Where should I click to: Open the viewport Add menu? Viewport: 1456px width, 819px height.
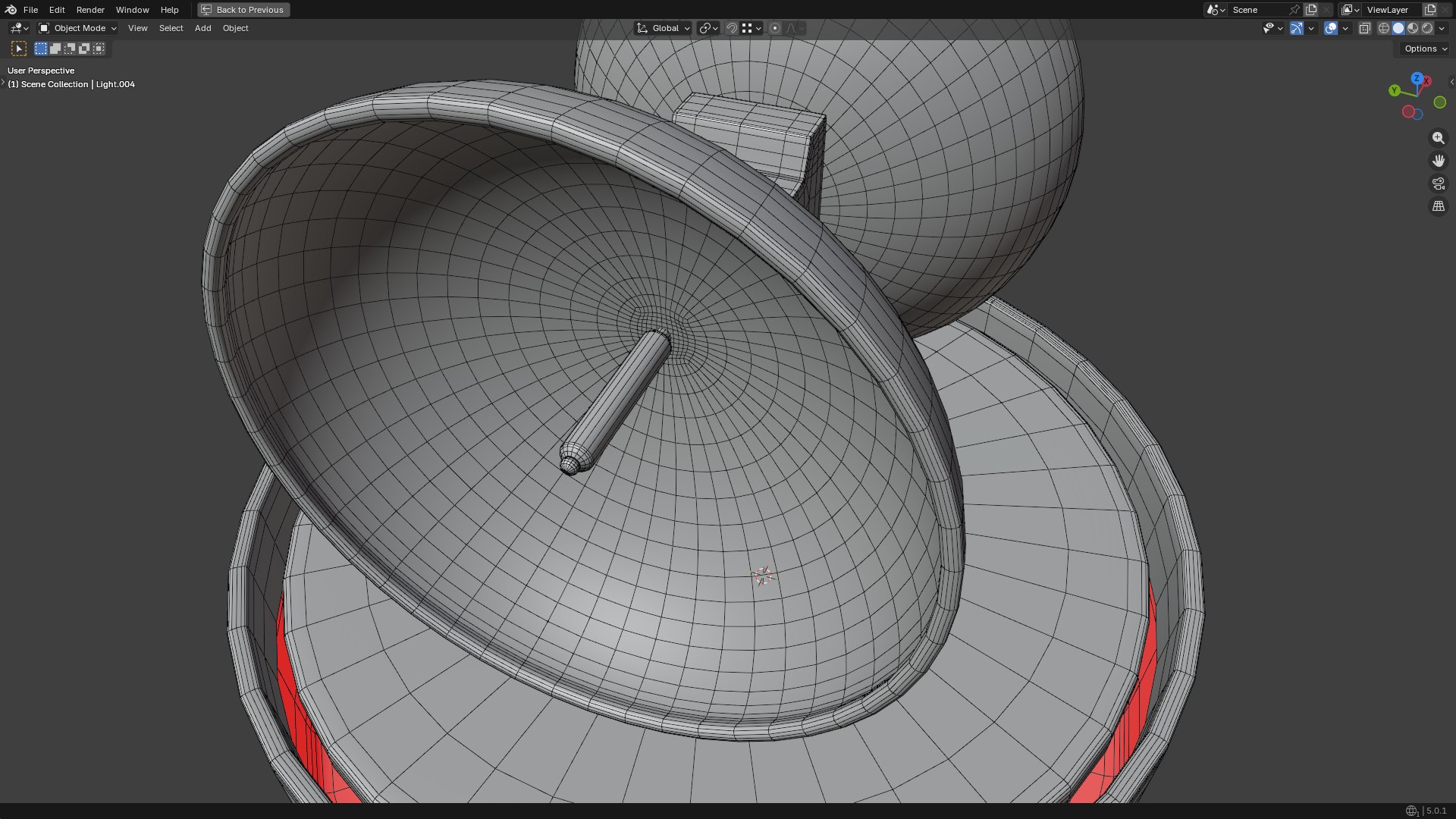point(202,28)
